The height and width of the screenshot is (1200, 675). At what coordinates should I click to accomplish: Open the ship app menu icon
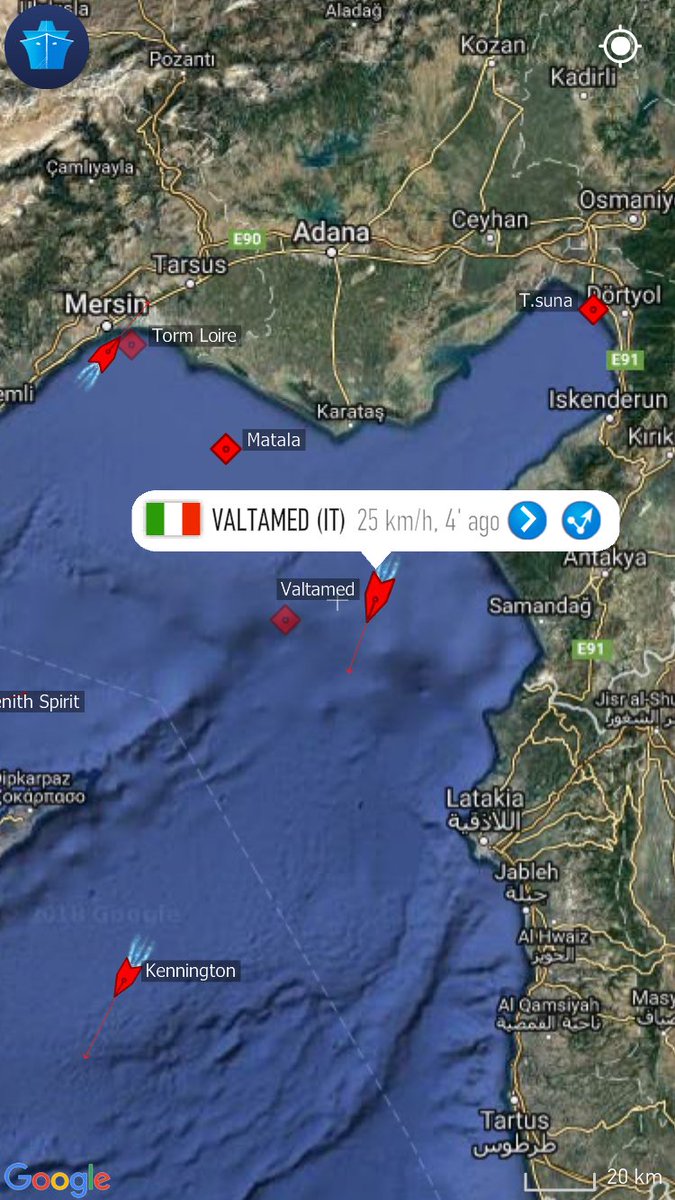tap(47, 47)
